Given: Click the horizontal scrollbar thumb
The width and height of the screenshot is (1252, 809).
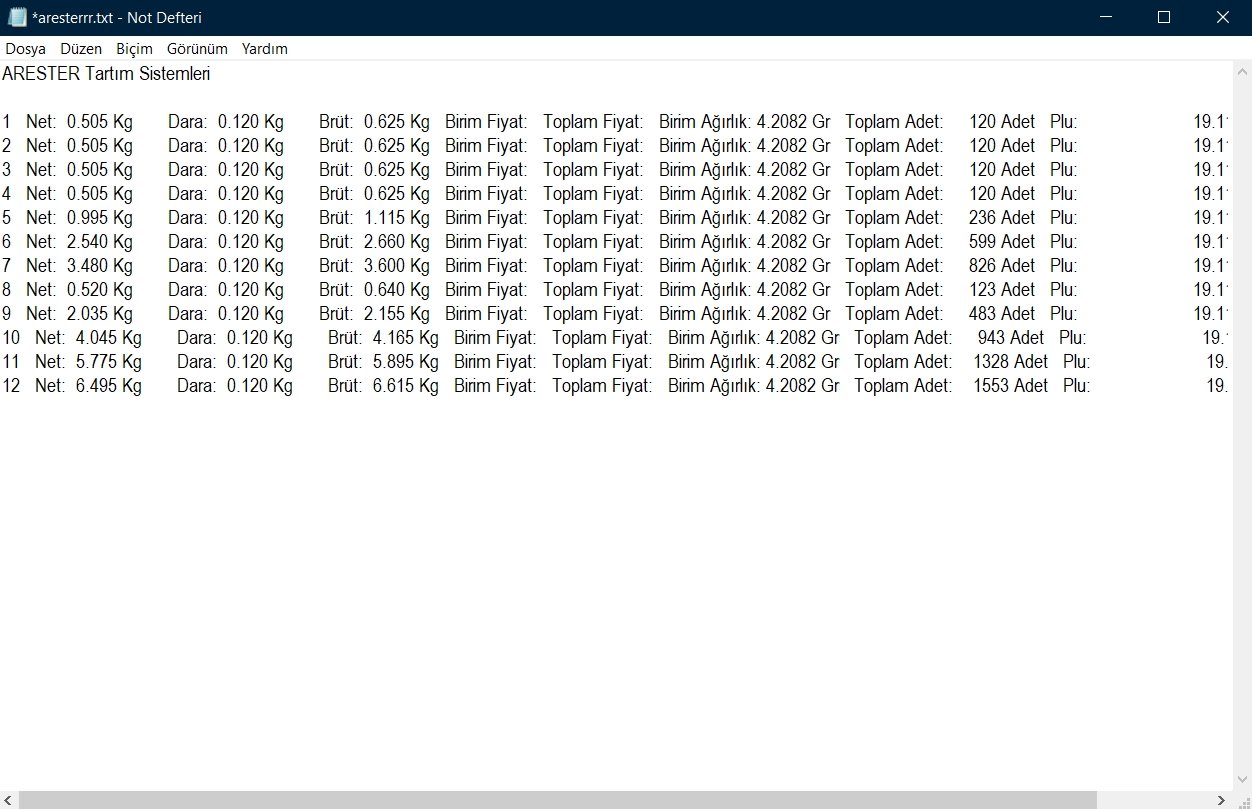Looking at the screenshot, I should click(x=558, y=800).
